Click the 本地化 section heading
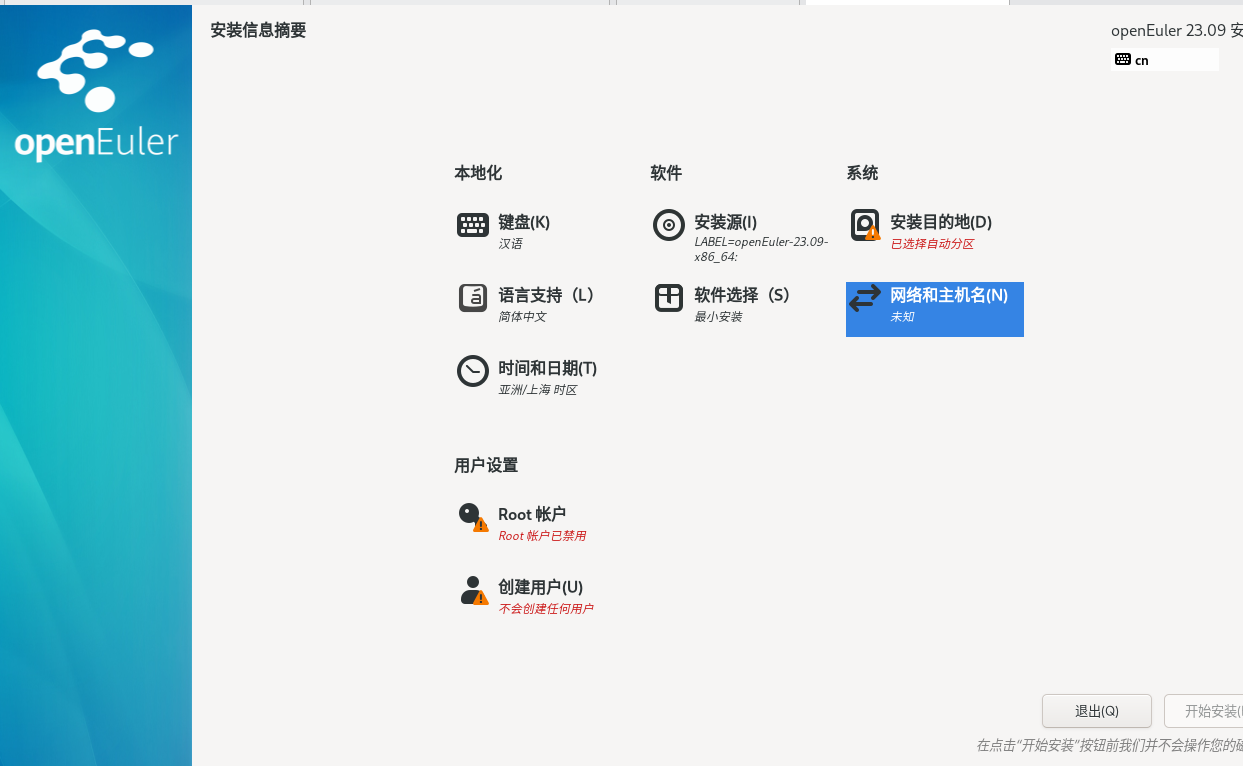 (x=478, y=173)
